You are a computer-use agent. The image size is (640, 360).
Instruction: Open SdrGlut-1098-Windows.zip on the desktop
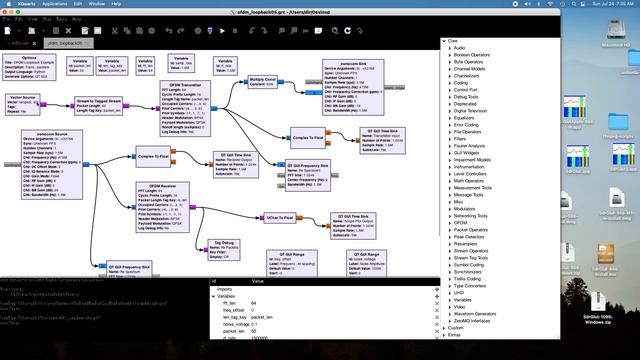coord(598,308)
